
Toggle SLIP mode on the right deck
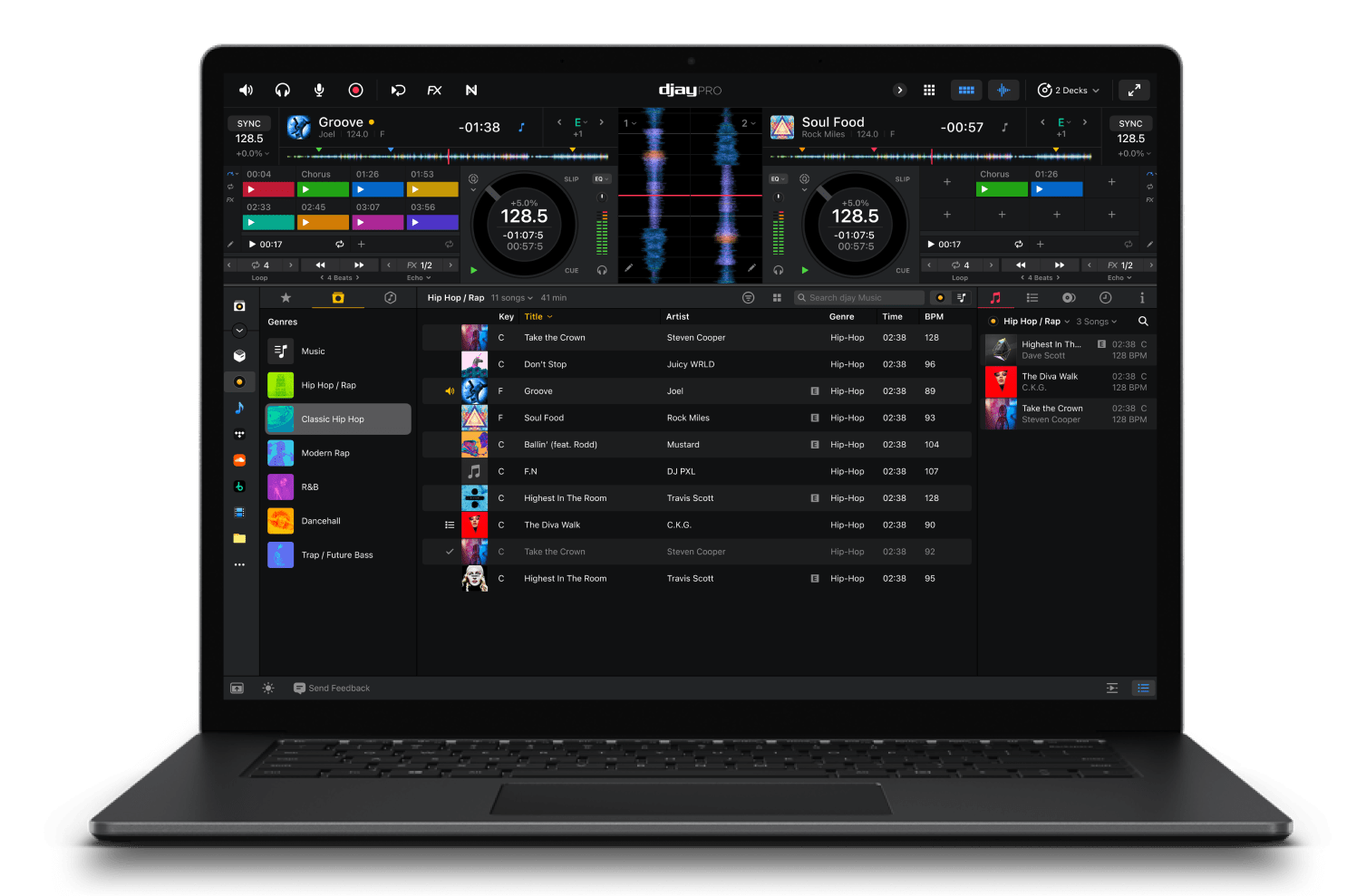pyautogui.click(x=903, y=179)
